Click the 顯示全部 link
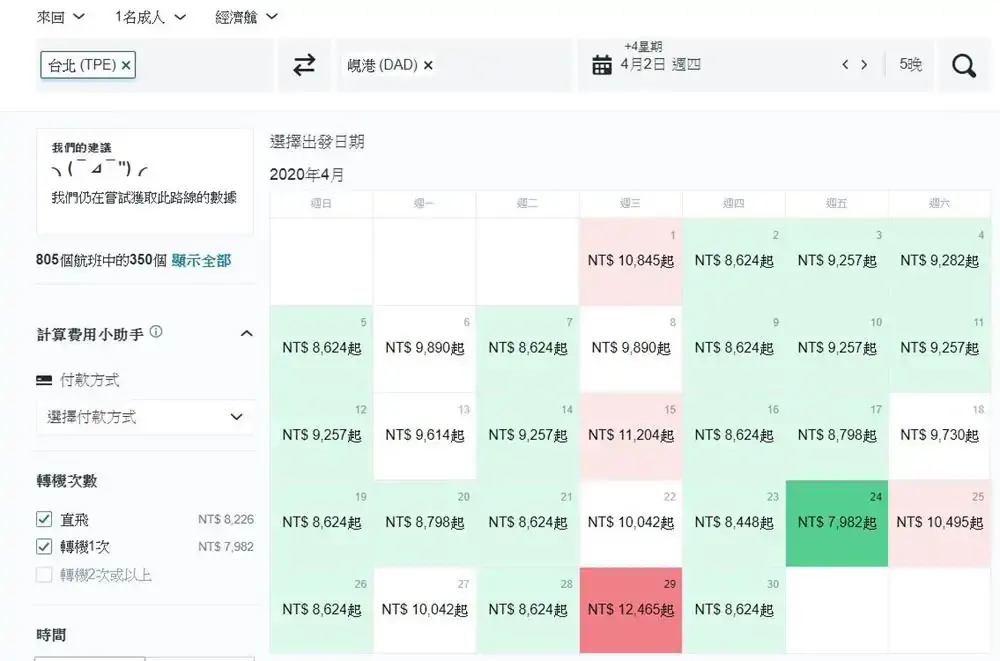 201,260
